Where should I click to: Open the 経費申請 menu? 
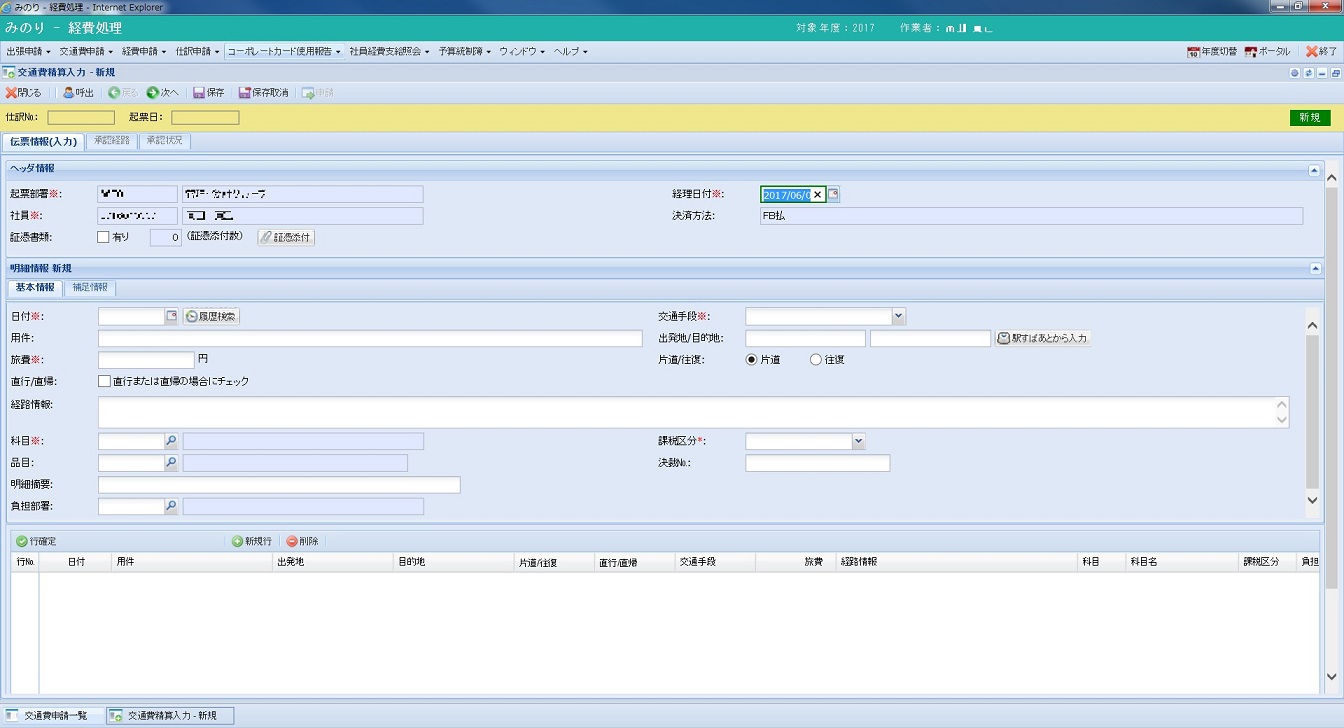pyautogui.click(x=144, y=51)
